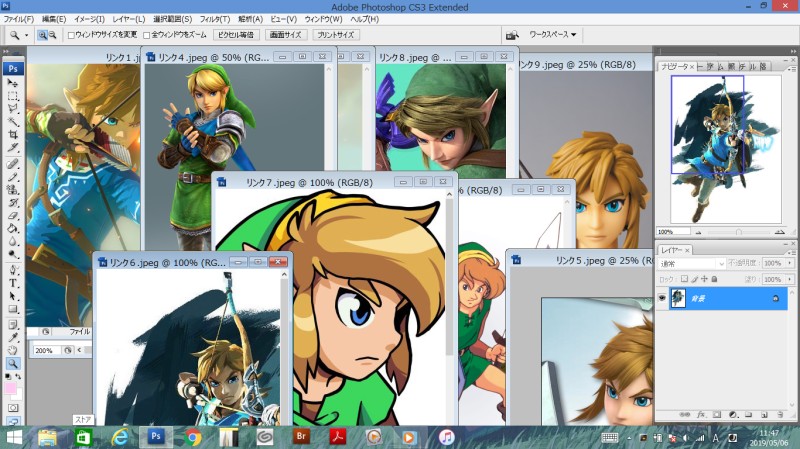Select the Healing Brush tool
Screen dimensions: 800x449
pos(13,164)
